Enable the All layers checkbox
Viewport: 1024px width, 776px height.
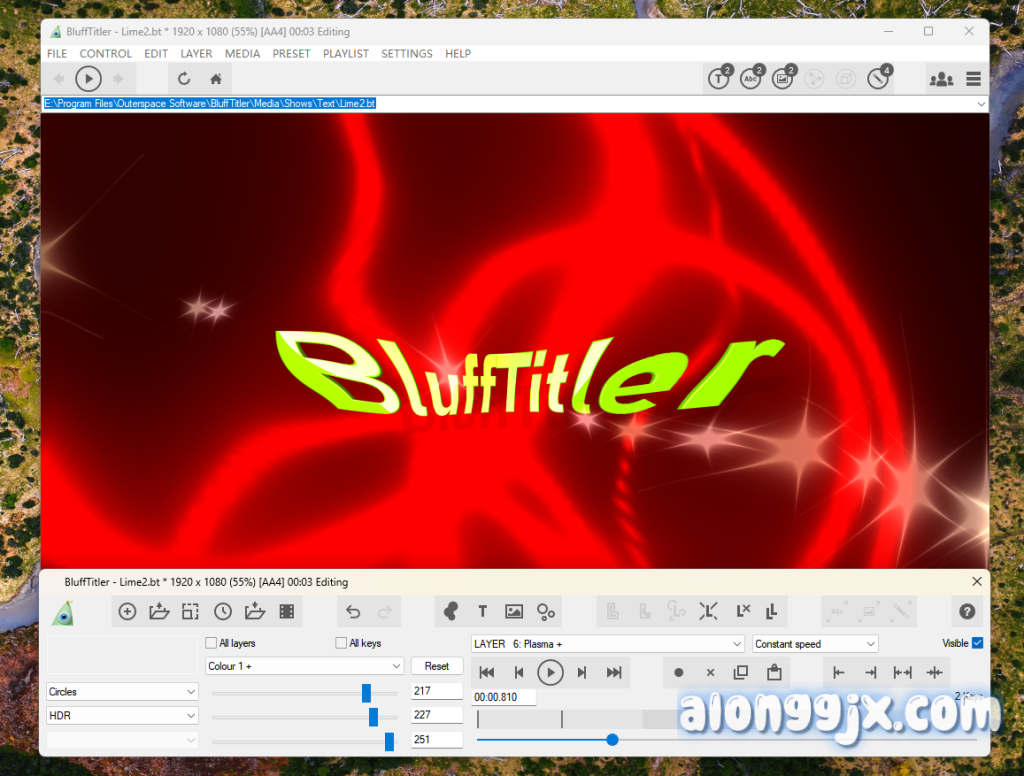pyautogui.click(x=211, y=643)
